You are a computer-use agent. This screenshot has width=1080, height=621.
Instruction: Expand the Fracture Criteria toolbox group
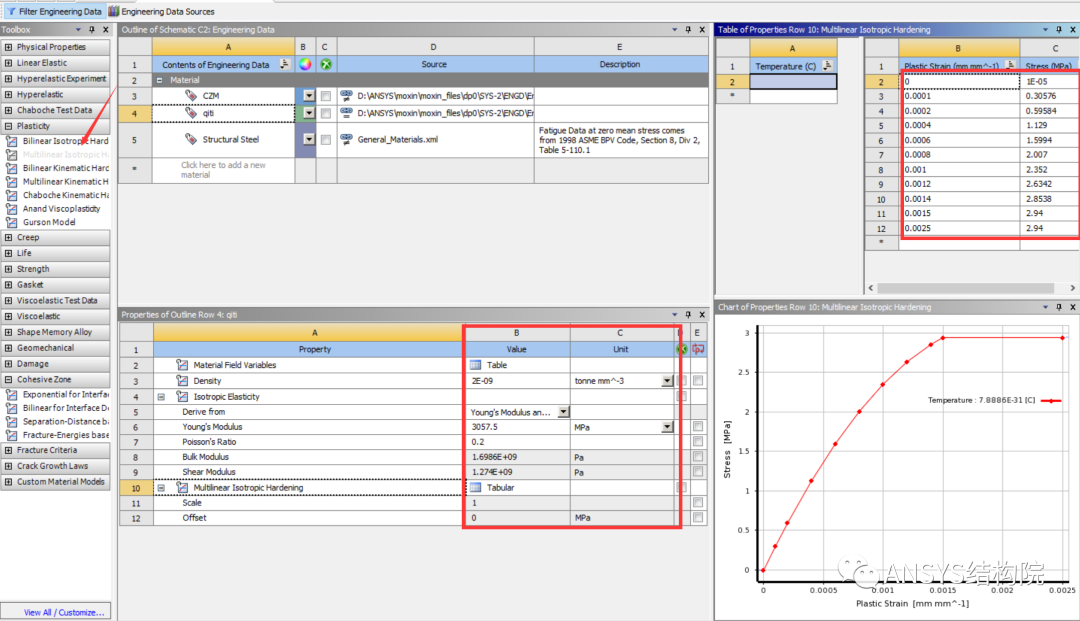8,450
